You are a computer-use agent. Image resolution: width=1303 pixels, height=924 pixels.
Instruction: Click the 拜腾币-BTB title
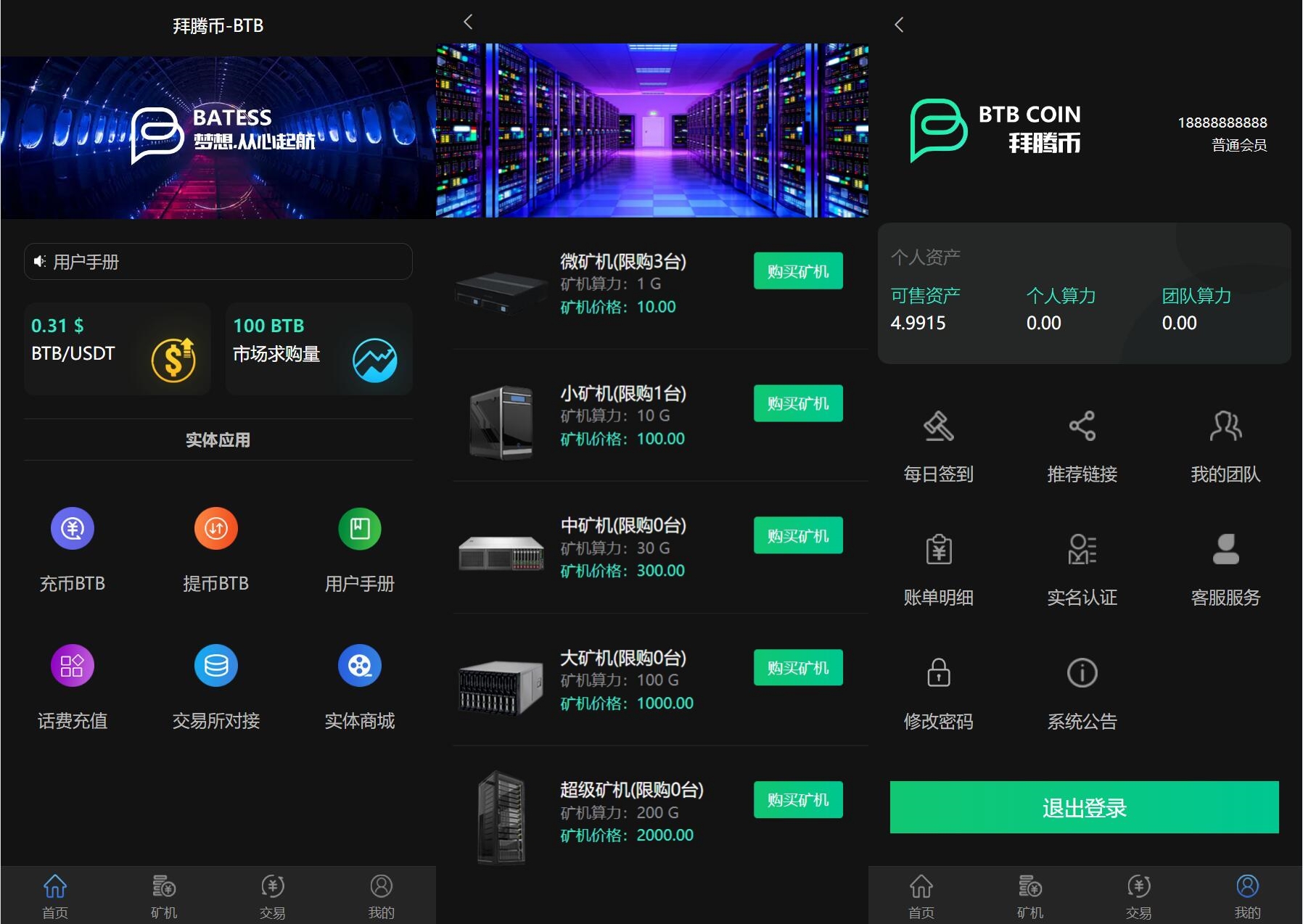218,26
